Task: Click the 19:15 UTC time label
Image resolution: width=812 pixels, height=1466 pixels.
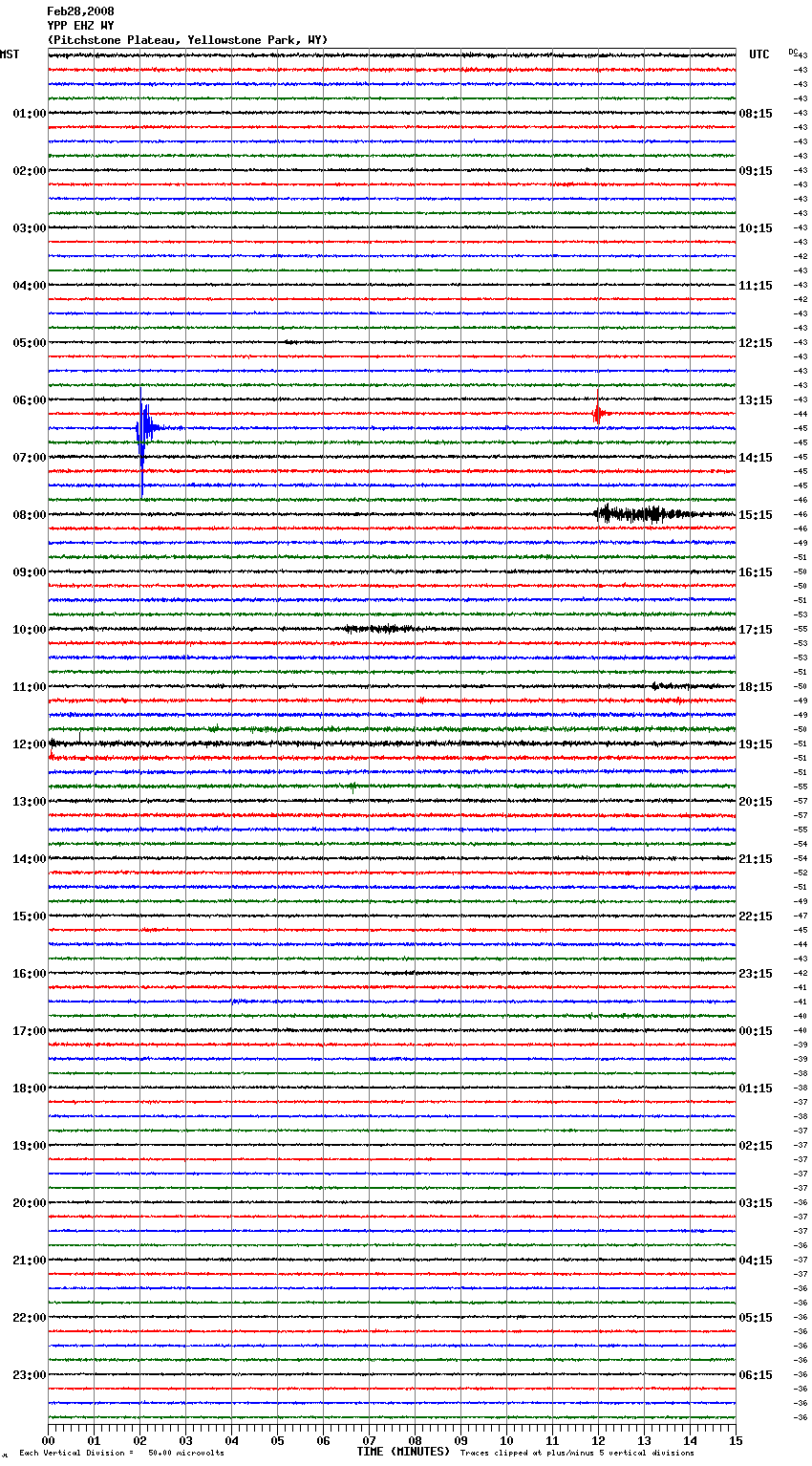Action: [756, 744]
